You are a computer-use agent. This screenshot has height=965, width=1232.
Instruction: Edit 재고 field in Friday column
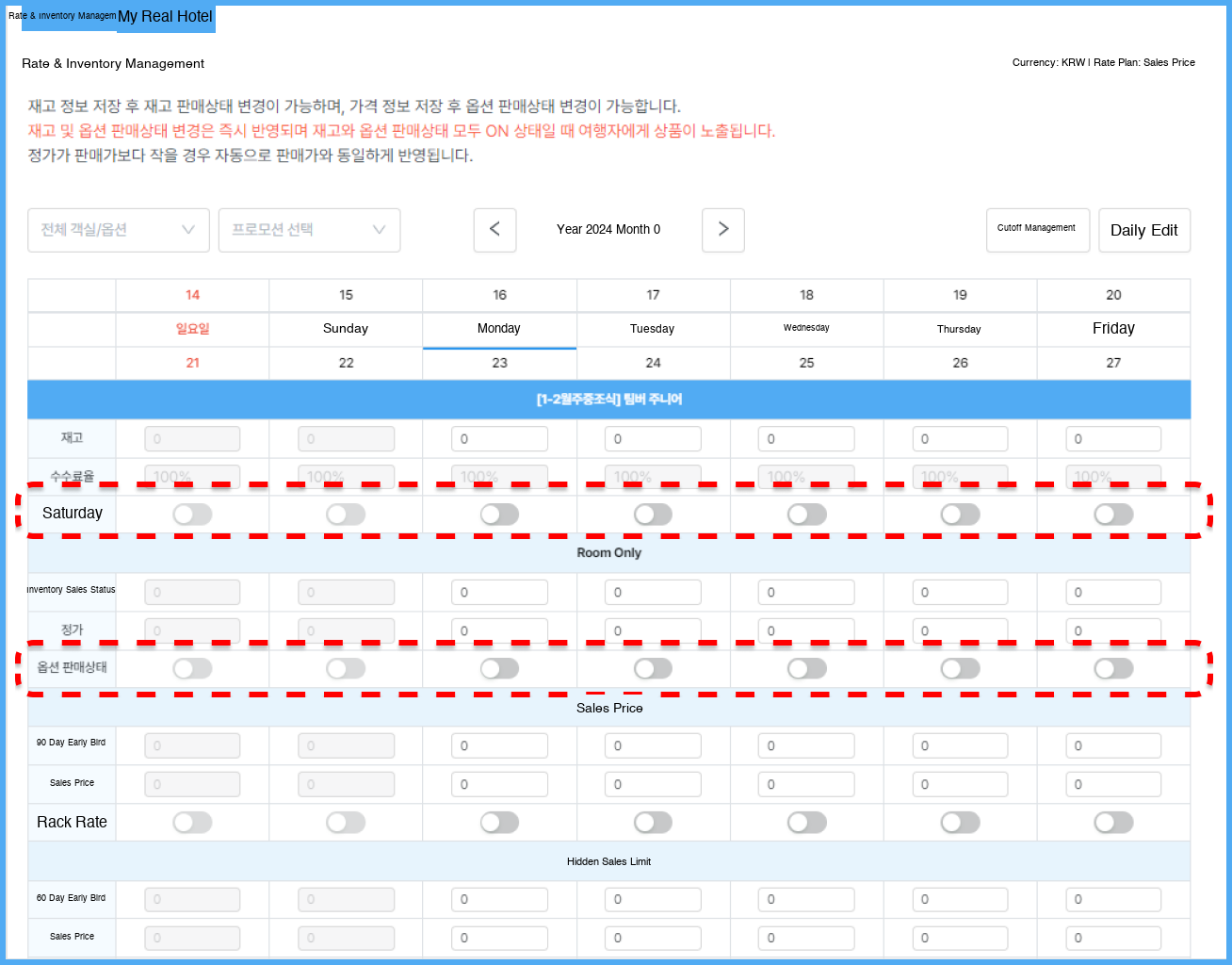pyautogui.click(x=1113, y=439)
